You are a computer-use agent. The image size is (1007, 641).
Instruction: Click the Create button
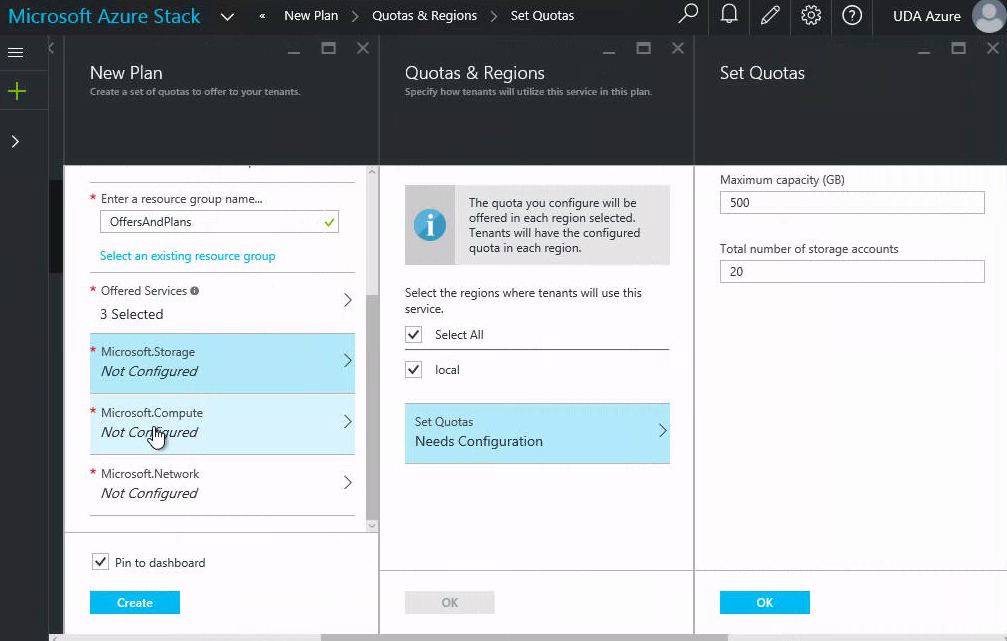pyautogui.click(x=135, y=602)
